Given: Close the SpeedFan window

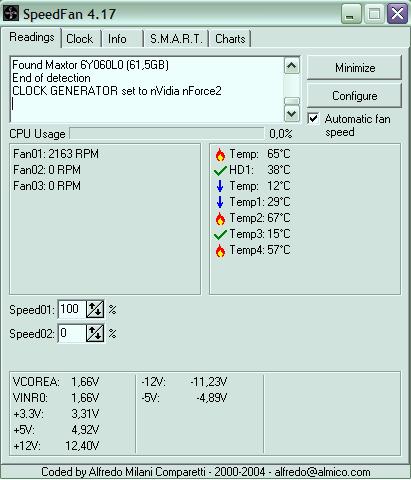Looking at the screenshot, I should (x=397, y=14).
